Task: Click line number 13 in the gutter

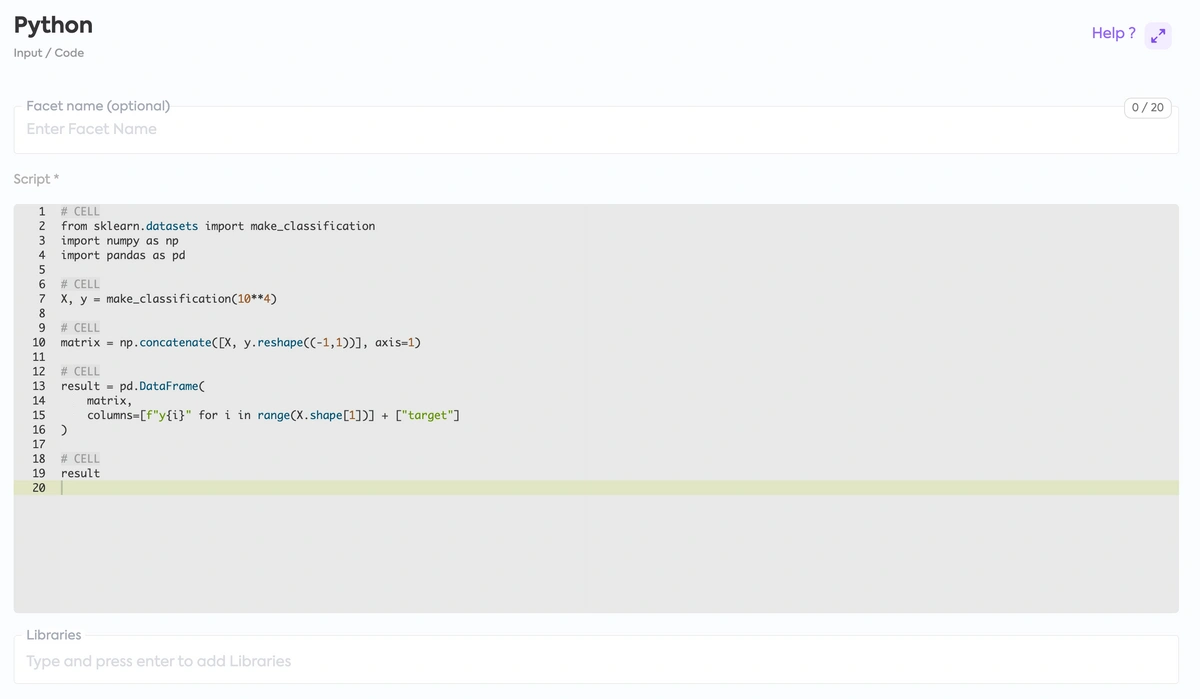Action: pyautogui.click(x=39, y=386)
